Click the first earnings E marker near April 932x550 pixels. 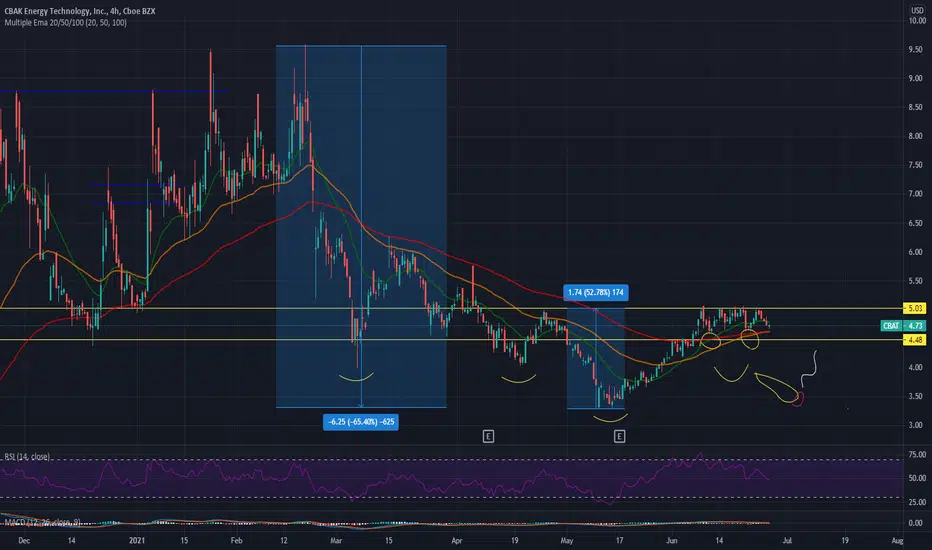coord(488,436)
